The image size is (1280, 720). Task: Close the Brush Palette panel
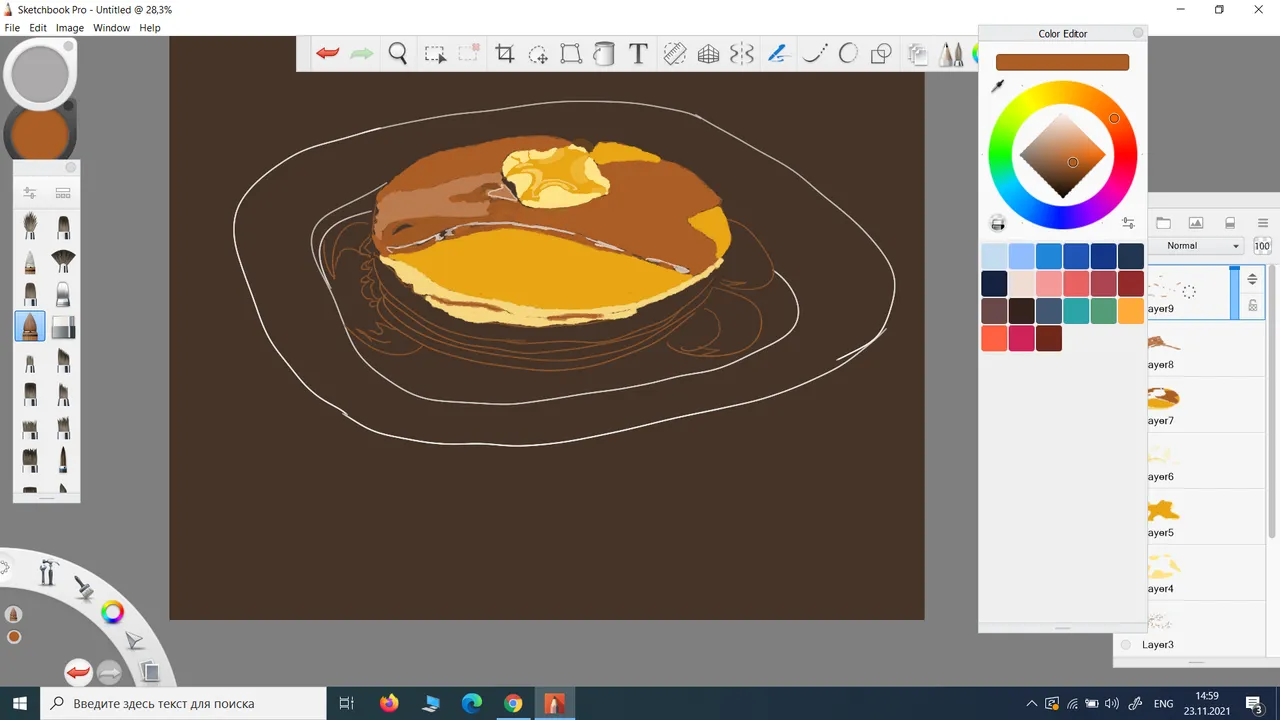pyautogui.click(x=71, y=167)
